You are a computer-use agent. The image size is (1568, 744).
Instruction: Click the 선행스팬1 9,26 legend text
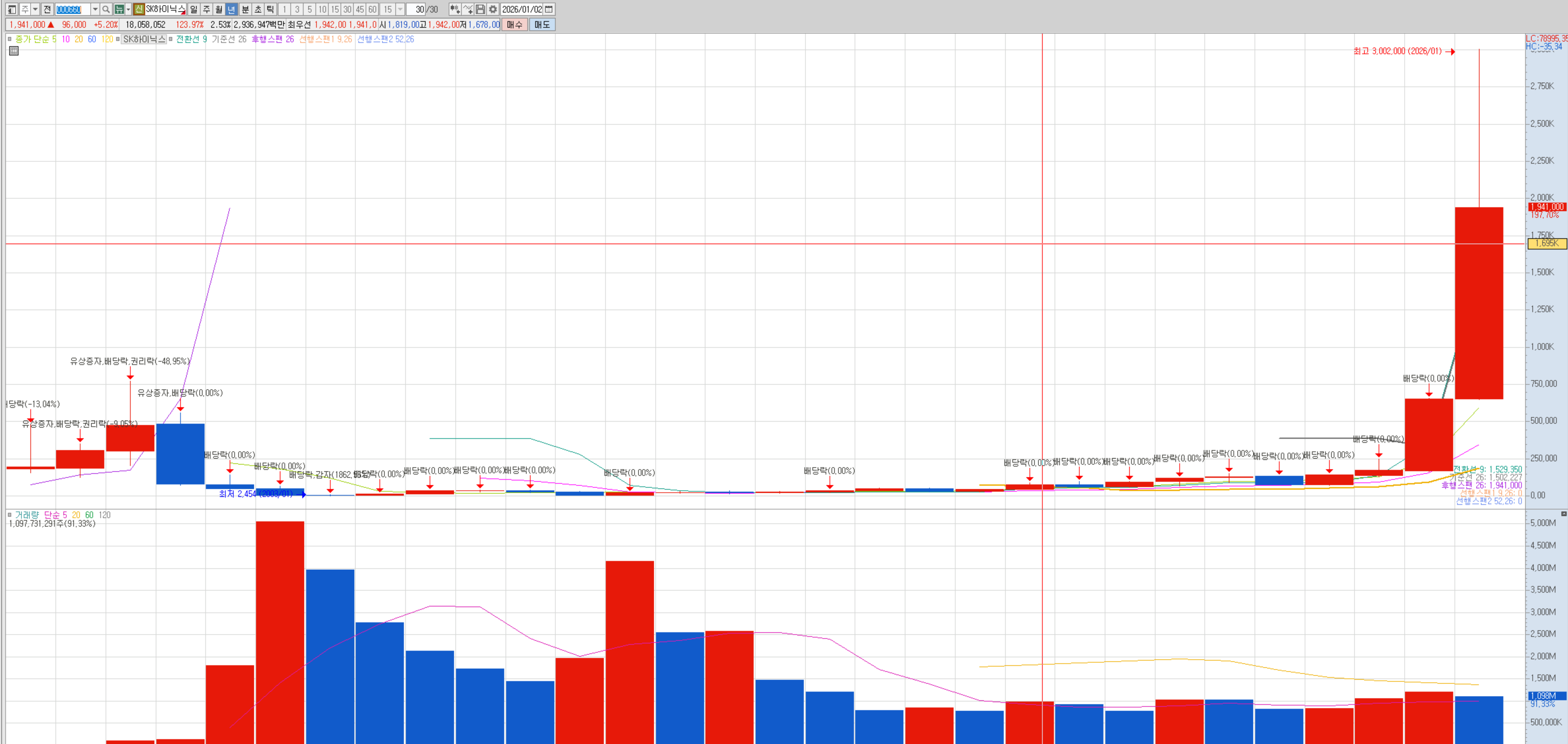[x=326, y=39]
